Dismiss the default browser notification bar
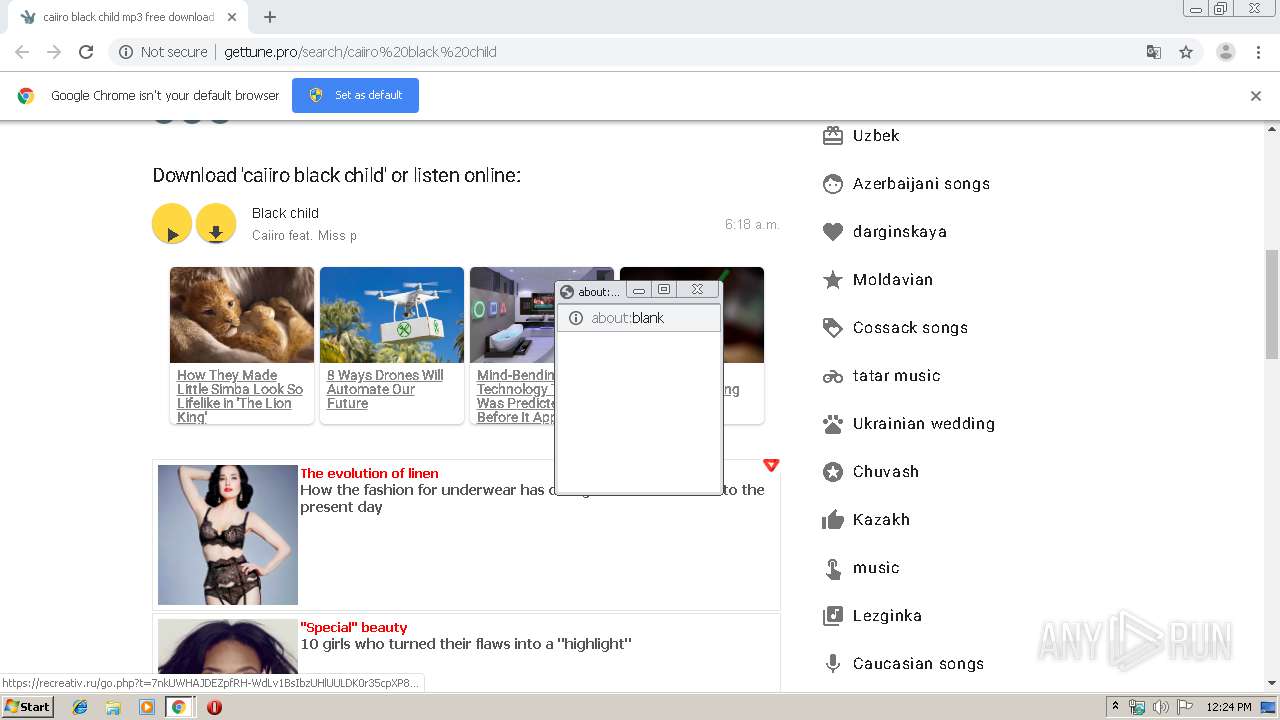This screenshot has width=1280, height=720. pos(1256,96)
